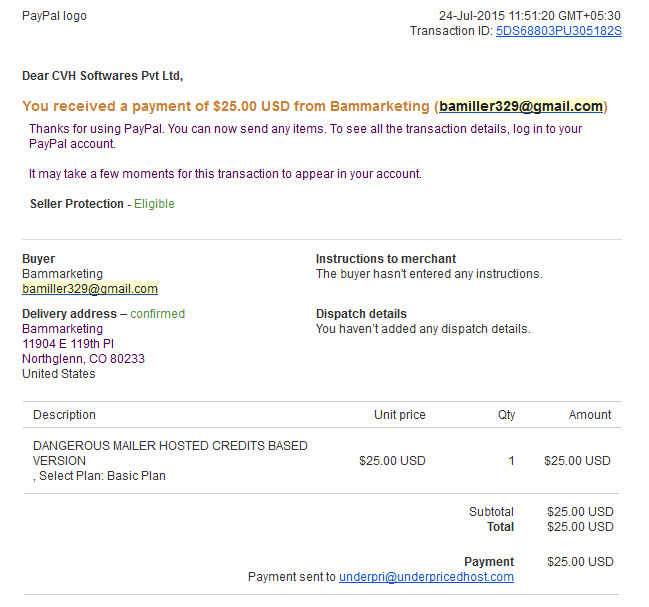Click bamiller329@gmail.com in the payment headline
Screen dimensions: 649x607
(x=521, y=106)
